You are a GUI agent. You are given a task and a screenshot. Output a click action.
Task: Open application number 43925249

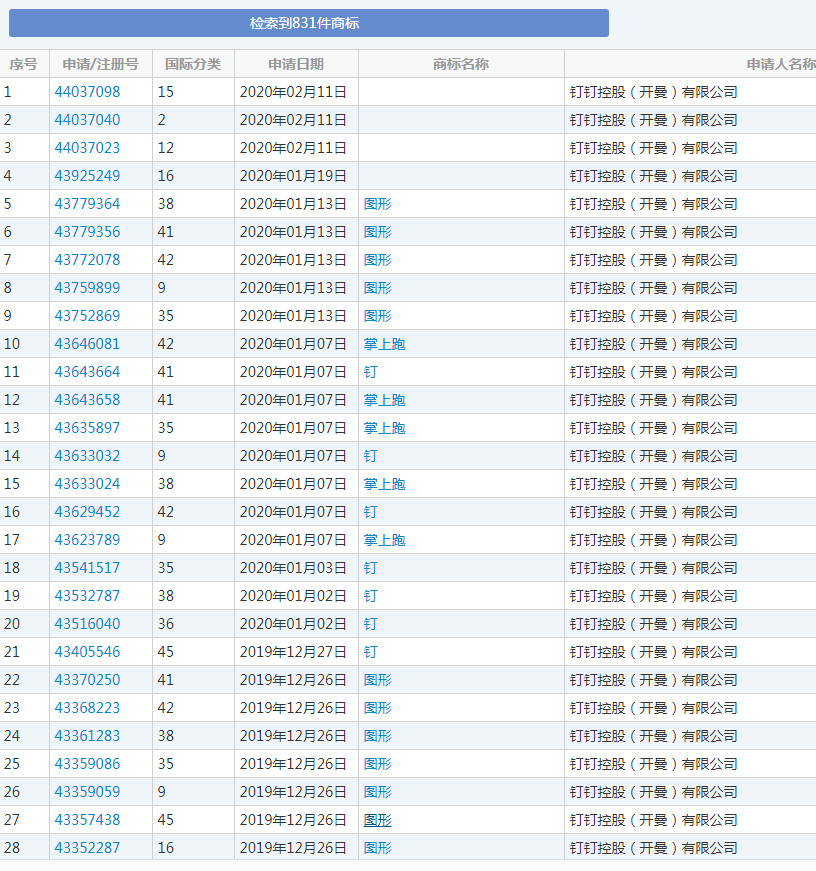87,176
